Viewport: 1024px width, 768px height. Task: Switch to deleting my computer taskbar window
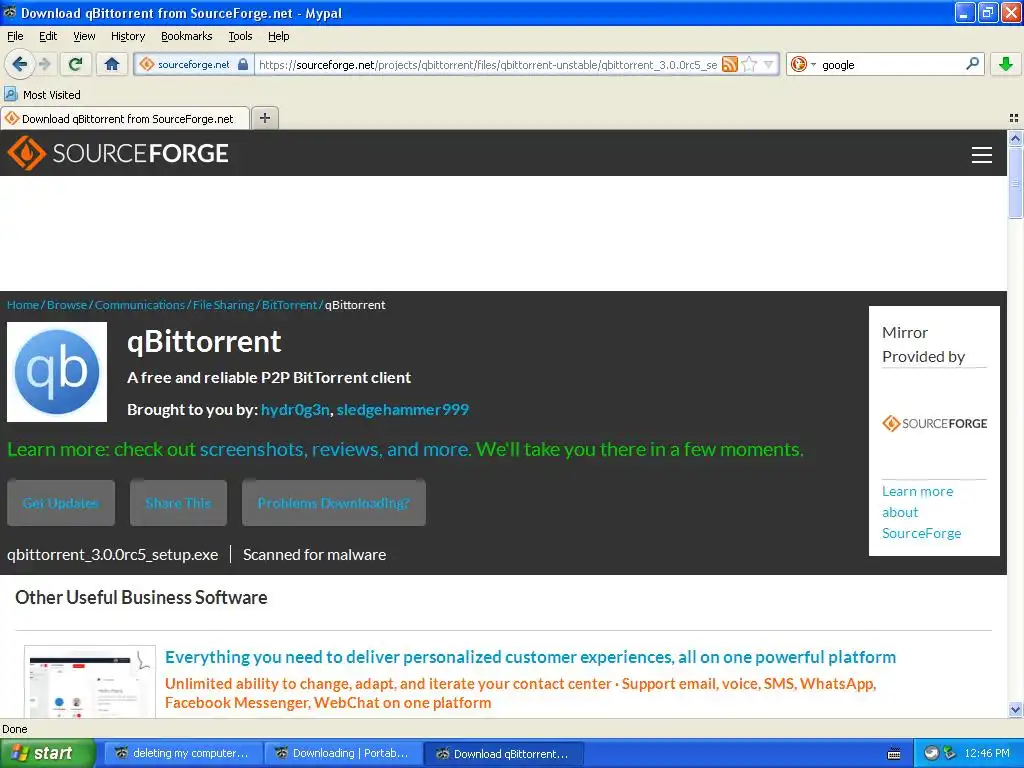184,753
